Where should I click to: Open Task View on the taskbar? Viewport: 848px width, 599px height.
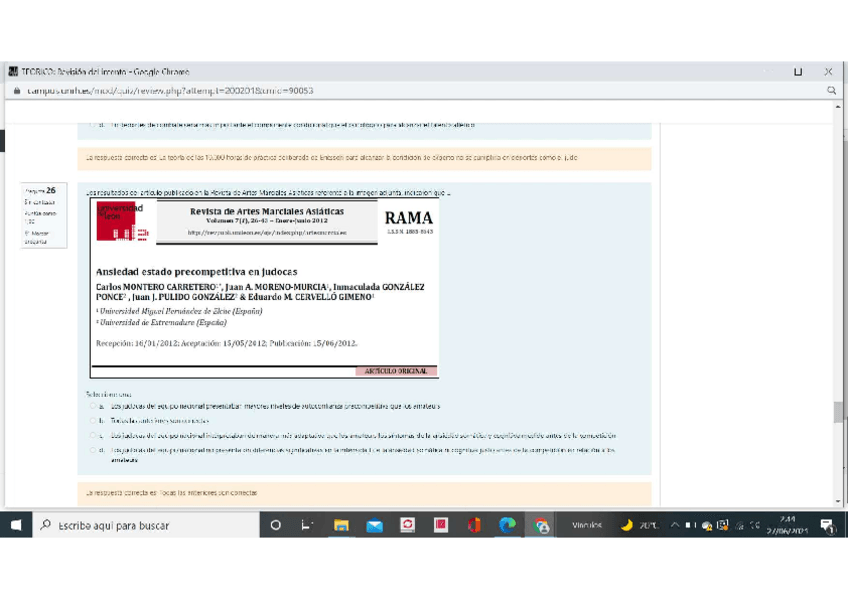[307, 525]
